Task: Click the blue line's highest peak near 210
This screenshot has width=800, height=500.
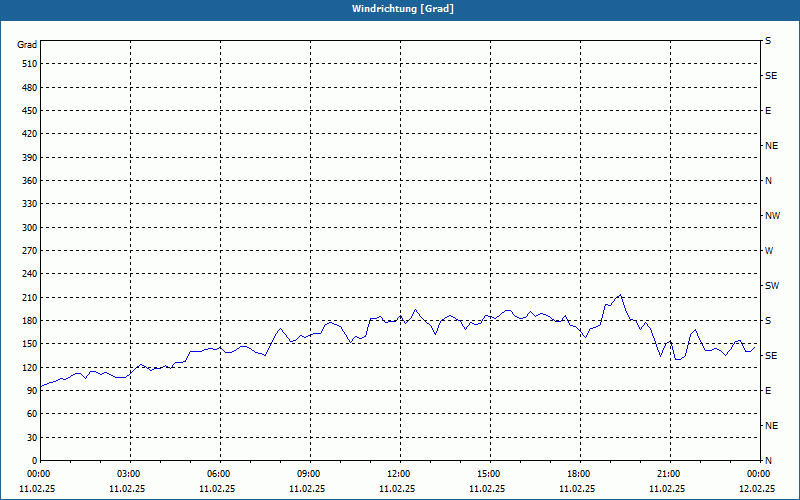Action: [620, 295]
